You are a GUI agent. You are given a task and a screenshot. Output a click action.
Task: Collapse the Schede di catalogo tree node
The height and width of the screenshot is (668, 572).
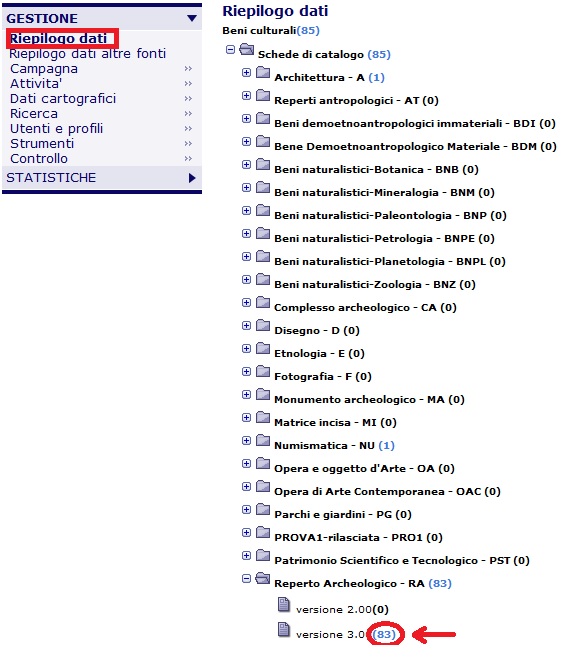[x=230, y=50]
